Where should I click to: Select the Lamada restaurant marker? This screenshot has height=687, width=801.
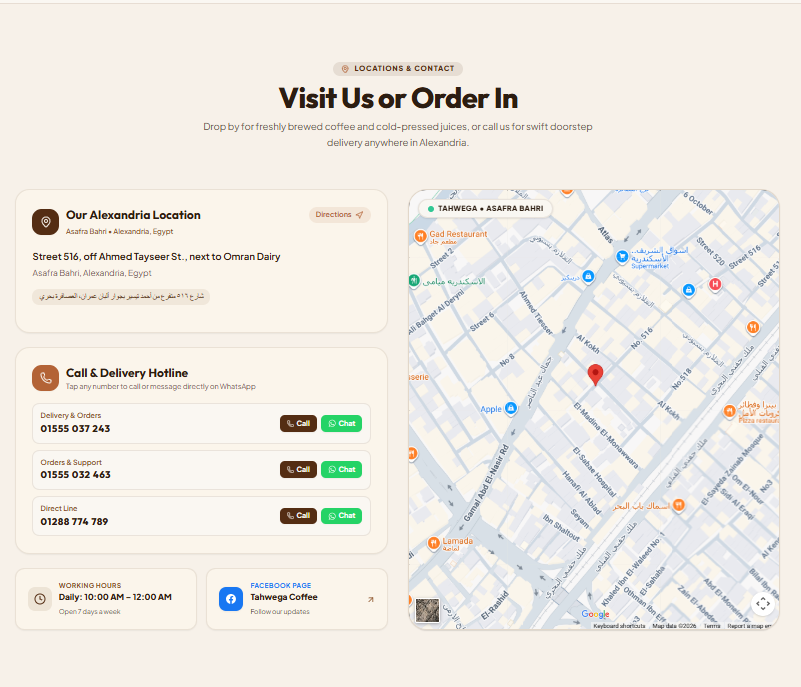coord(434,542)
